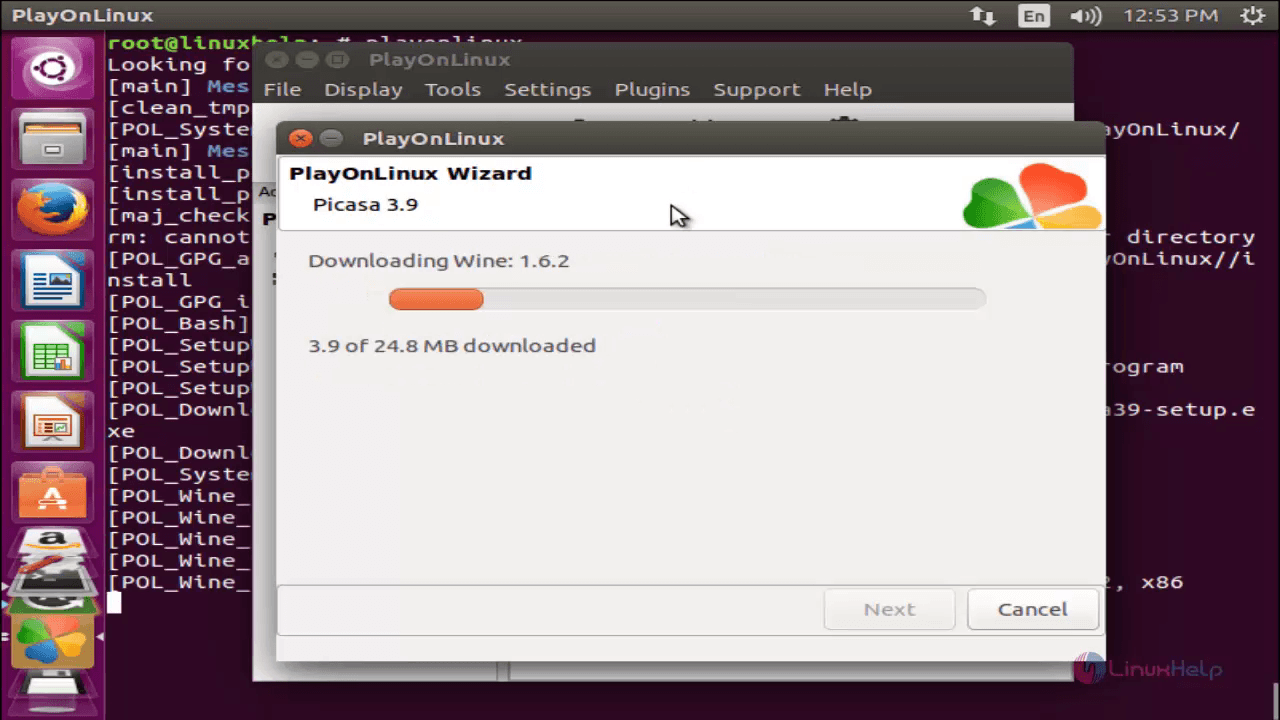This screenshot has width=1280, height=720.
Task: Open the Ubuntu Dash search launcher
Action: point(52,69)
